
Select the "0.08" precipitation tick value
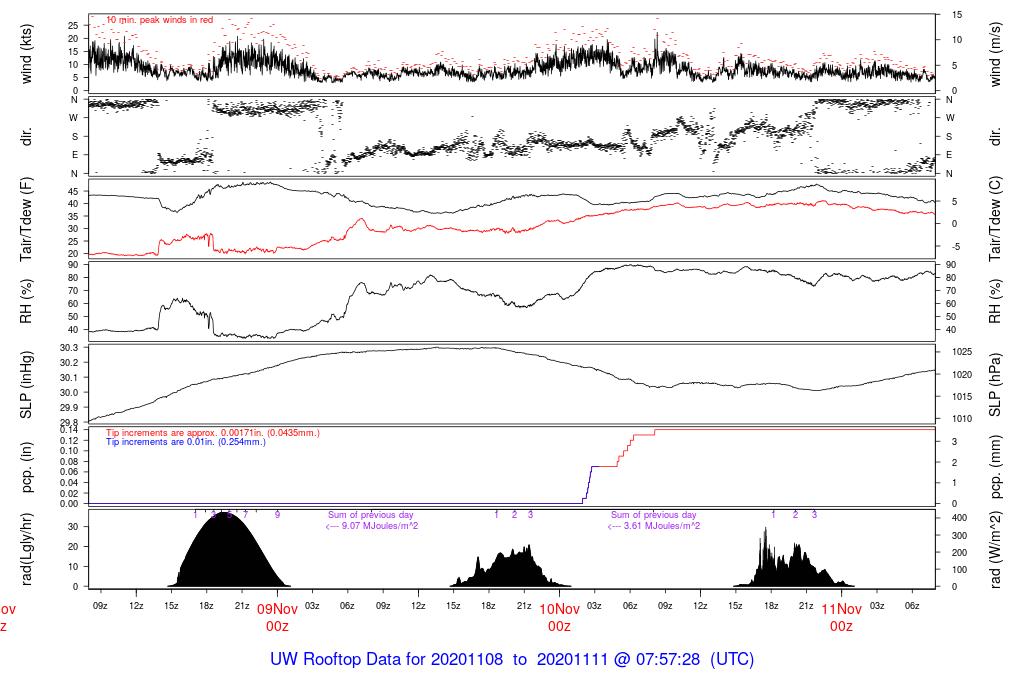[69, 462]
